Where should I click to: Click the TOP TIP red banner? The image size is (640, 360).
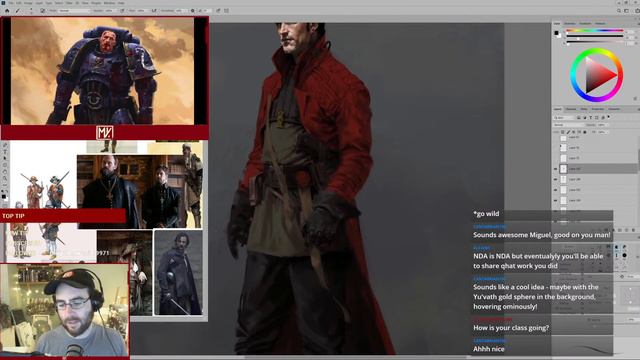63,216
